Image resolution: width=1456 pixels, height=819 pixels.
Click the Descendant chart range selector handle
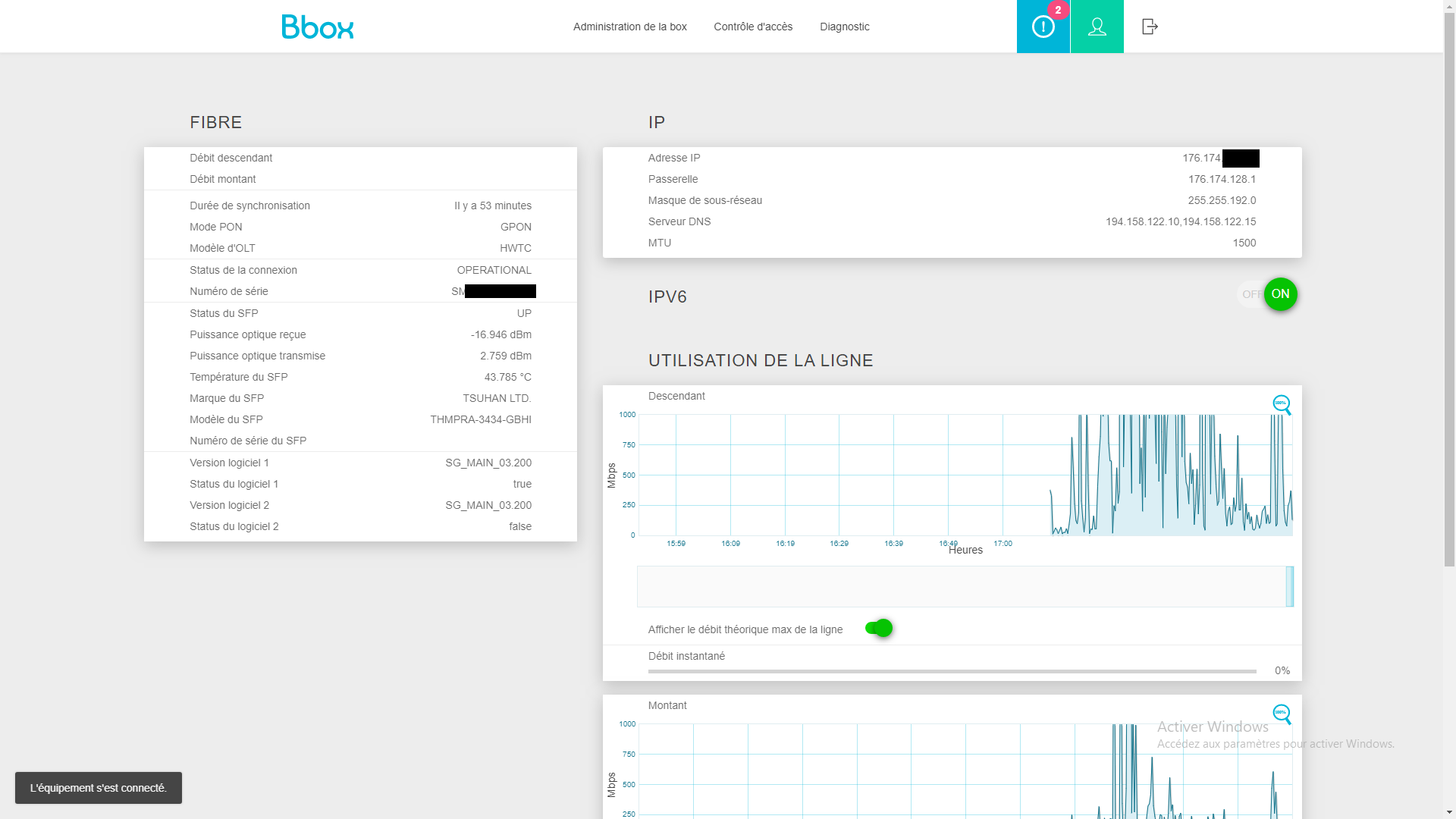(1289, 586)
